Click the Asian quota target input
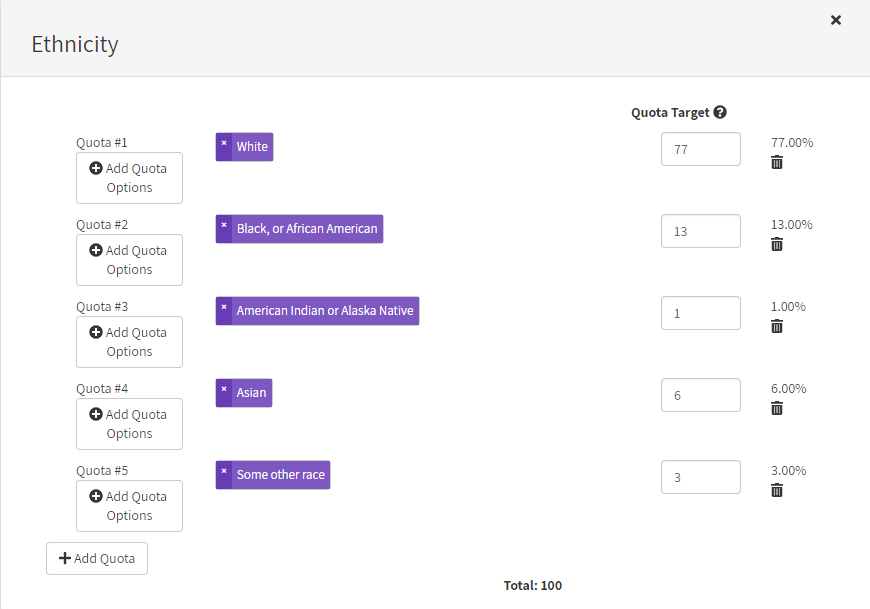Image resolution: width=870 pixels, height=609 pixels. tap(700, 395)
